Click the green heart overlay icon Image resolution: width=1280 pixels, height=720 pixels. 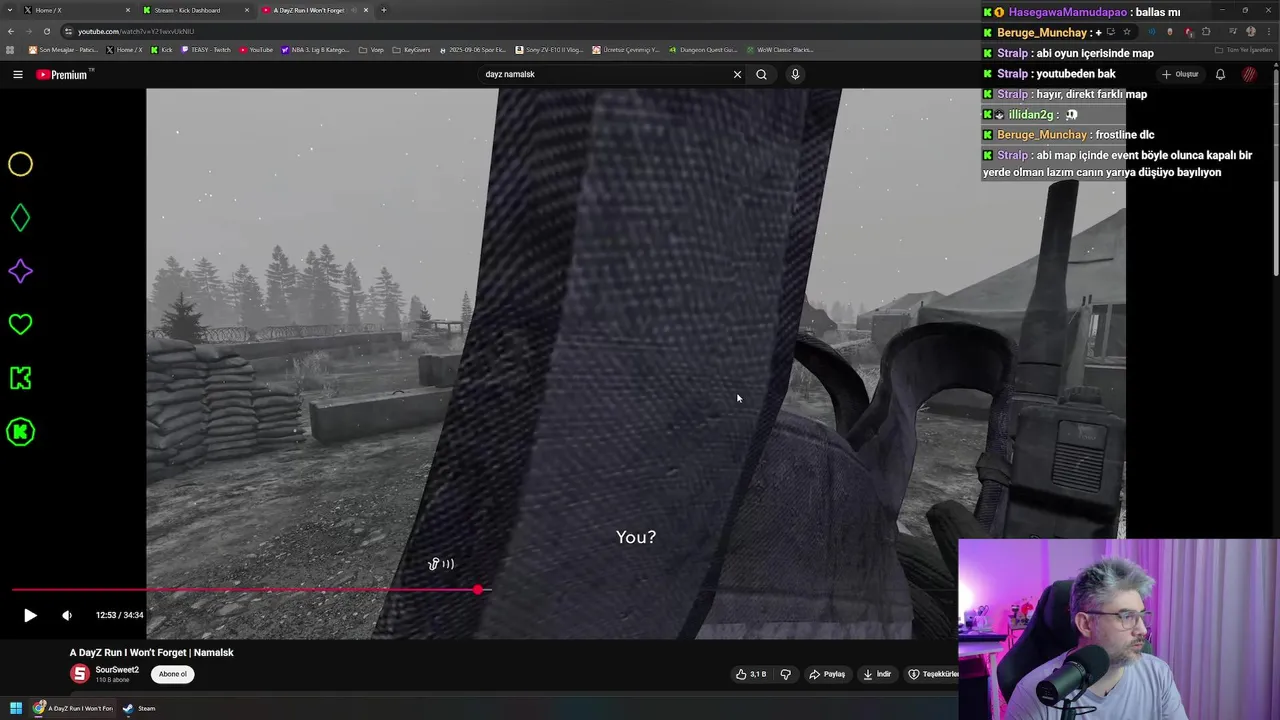(21, 324)
